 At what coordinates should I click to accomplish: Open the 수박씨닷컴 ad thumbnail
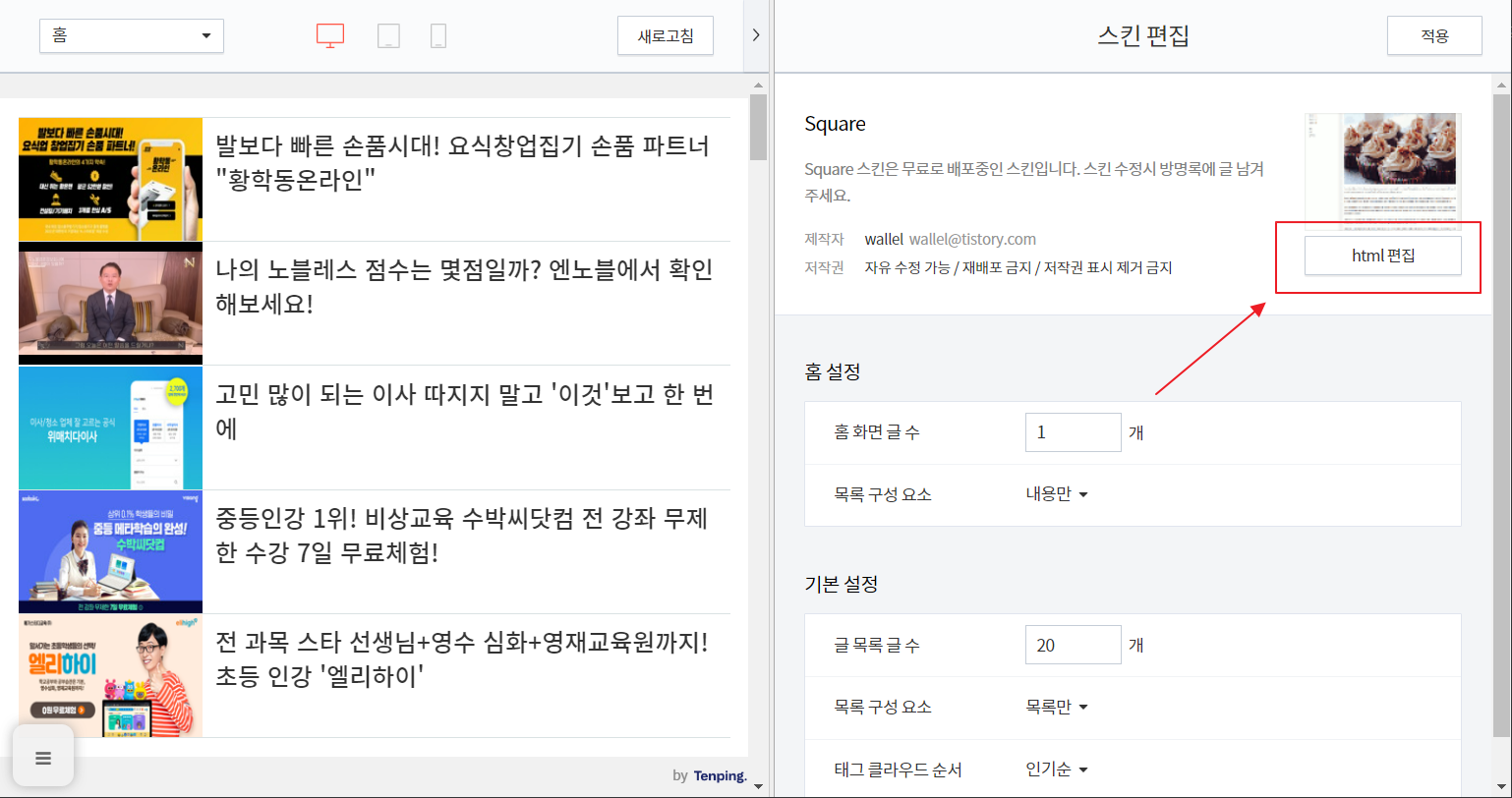[110, 551]
